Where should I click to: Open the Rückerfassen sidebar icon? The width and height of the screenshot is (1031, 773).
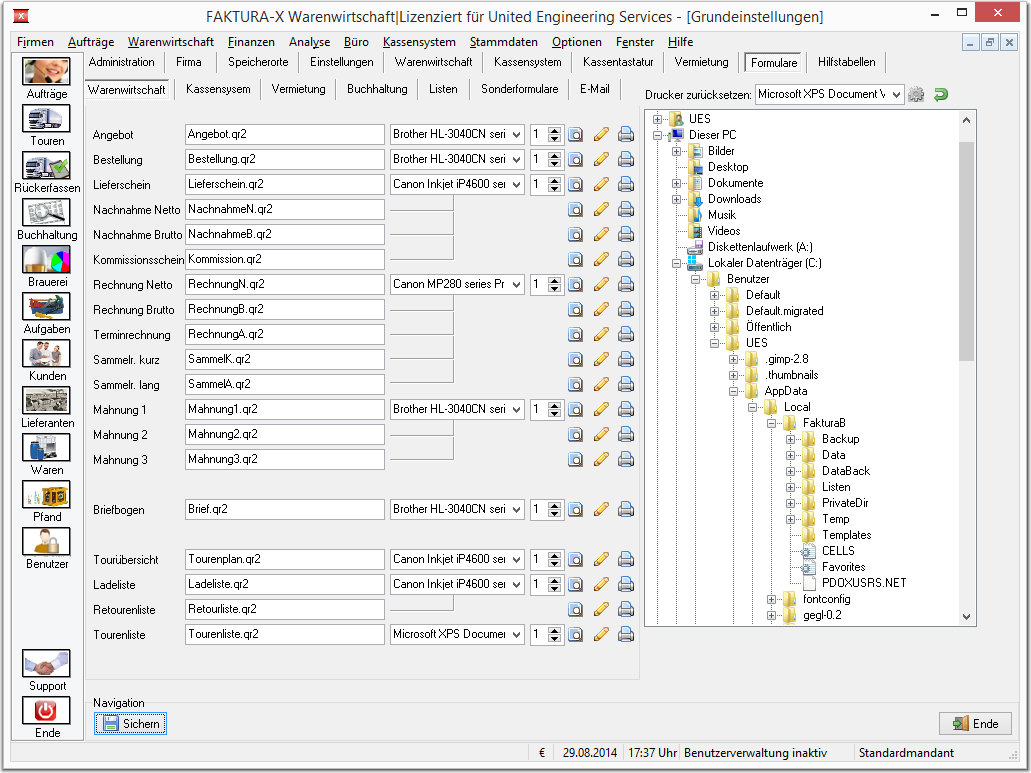tap(46, 166)
